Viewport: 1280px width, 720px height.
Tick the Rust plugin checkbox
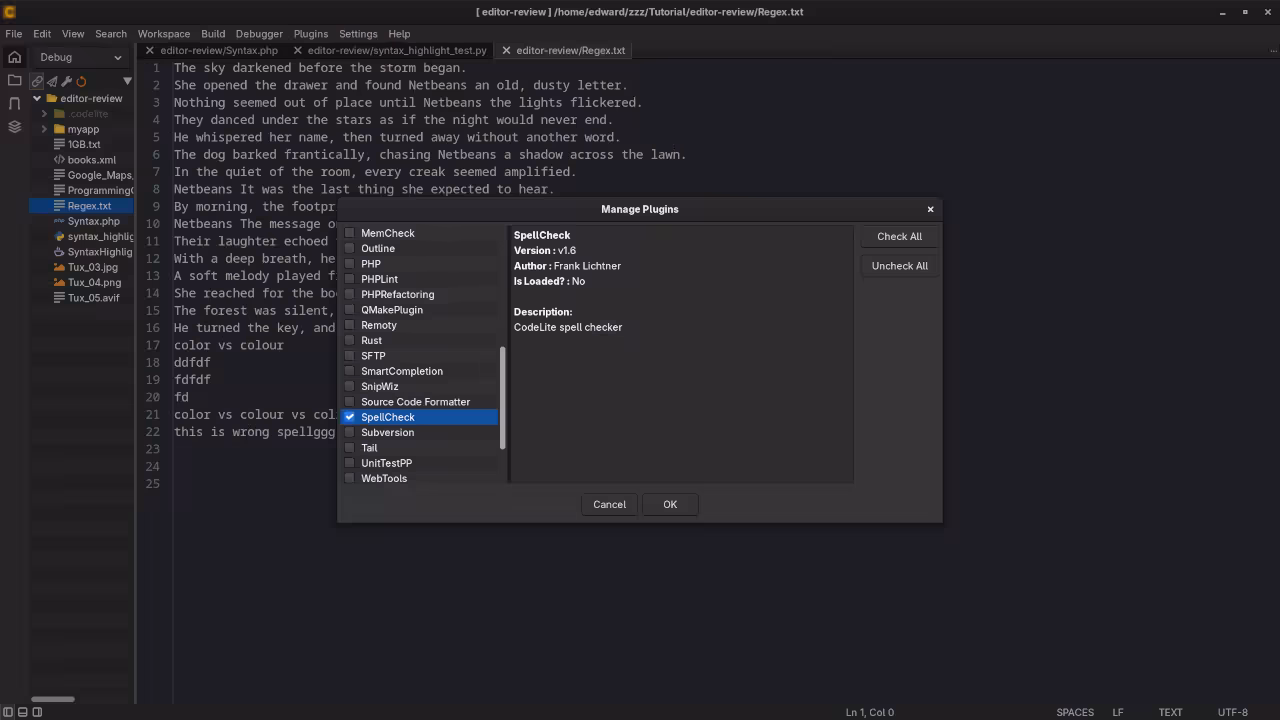pos(350,341)
